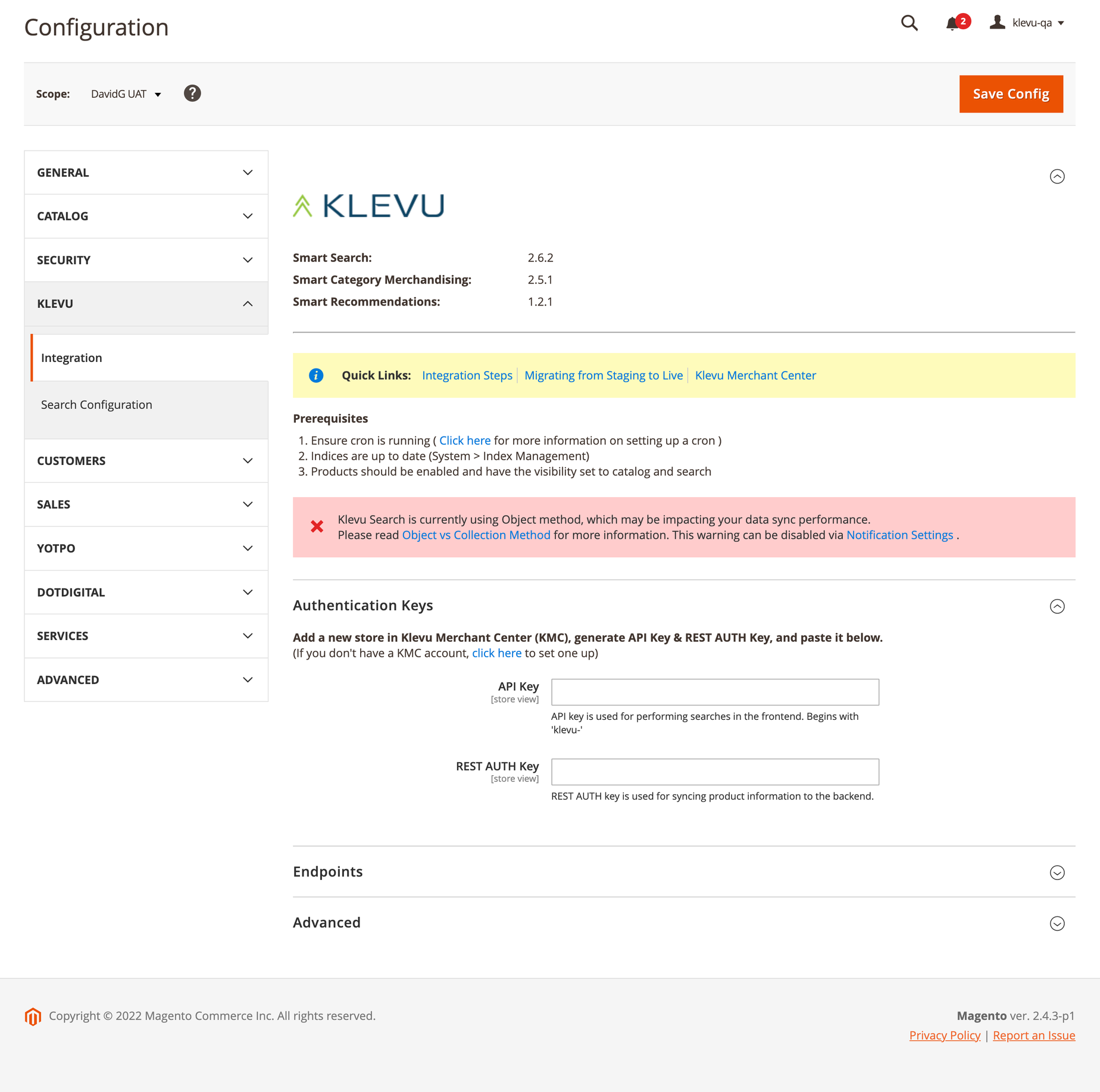Expand the Advanced settings section
The width and height of the screenshot is (1100, 1092).
click(1057, 923)
